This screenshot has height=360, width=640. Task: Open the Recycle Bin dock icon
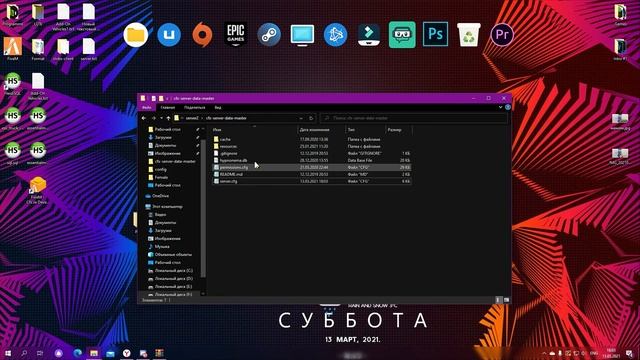tap(469, 35)
